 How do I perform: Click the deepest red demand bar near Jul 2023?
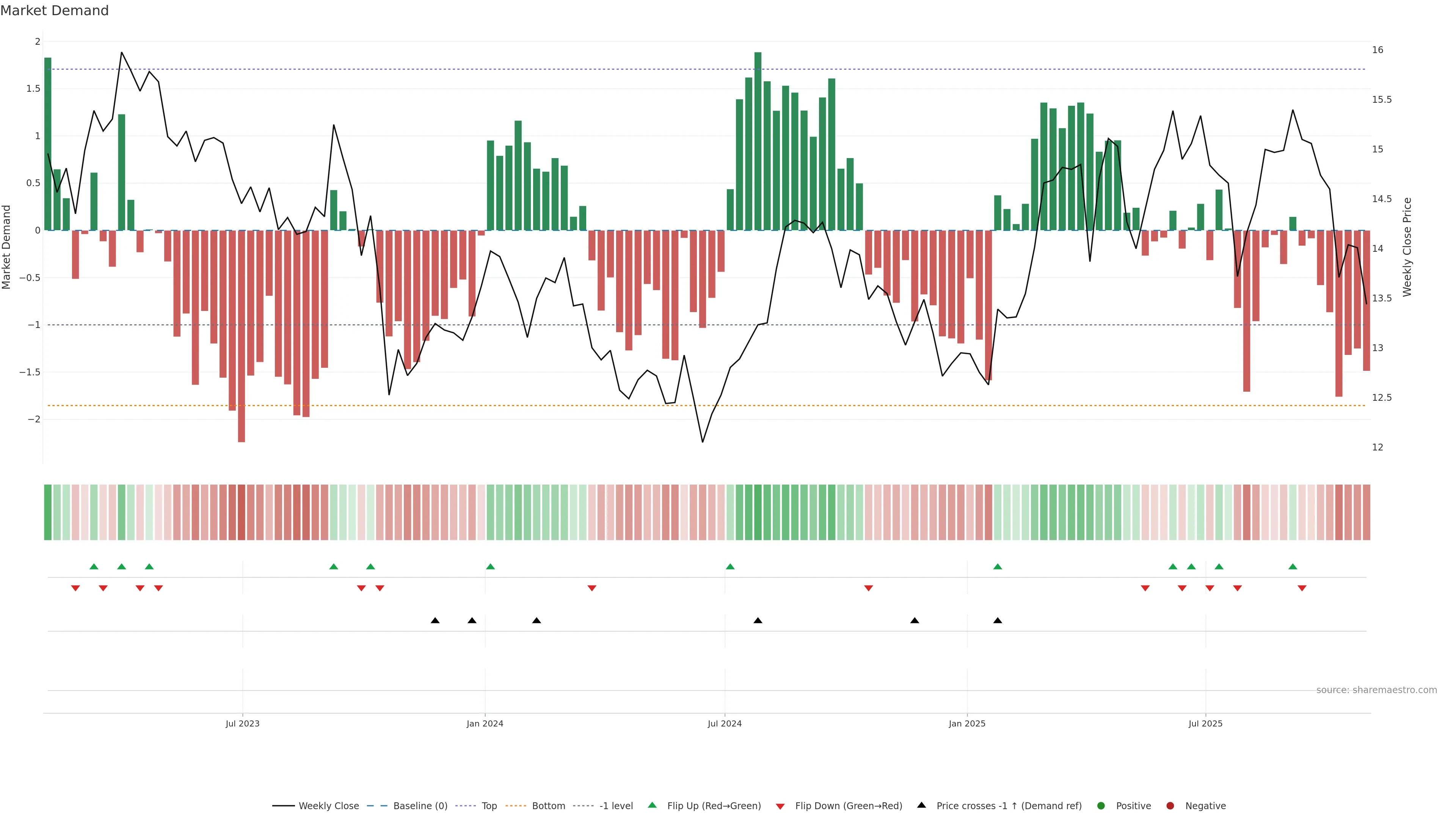(x=242, y=336)
